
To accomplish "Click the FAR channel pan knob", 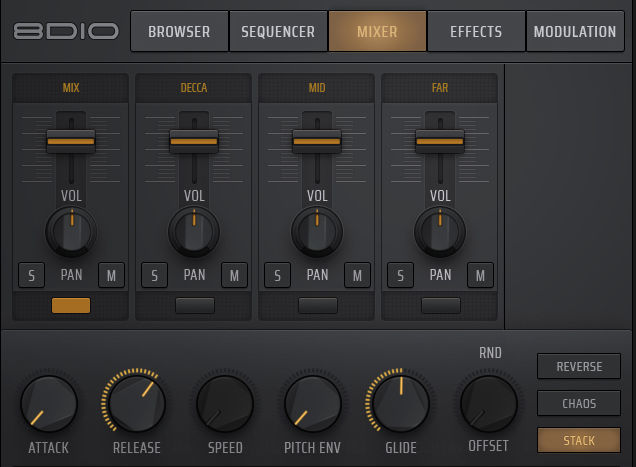I will tap(440, 232).
